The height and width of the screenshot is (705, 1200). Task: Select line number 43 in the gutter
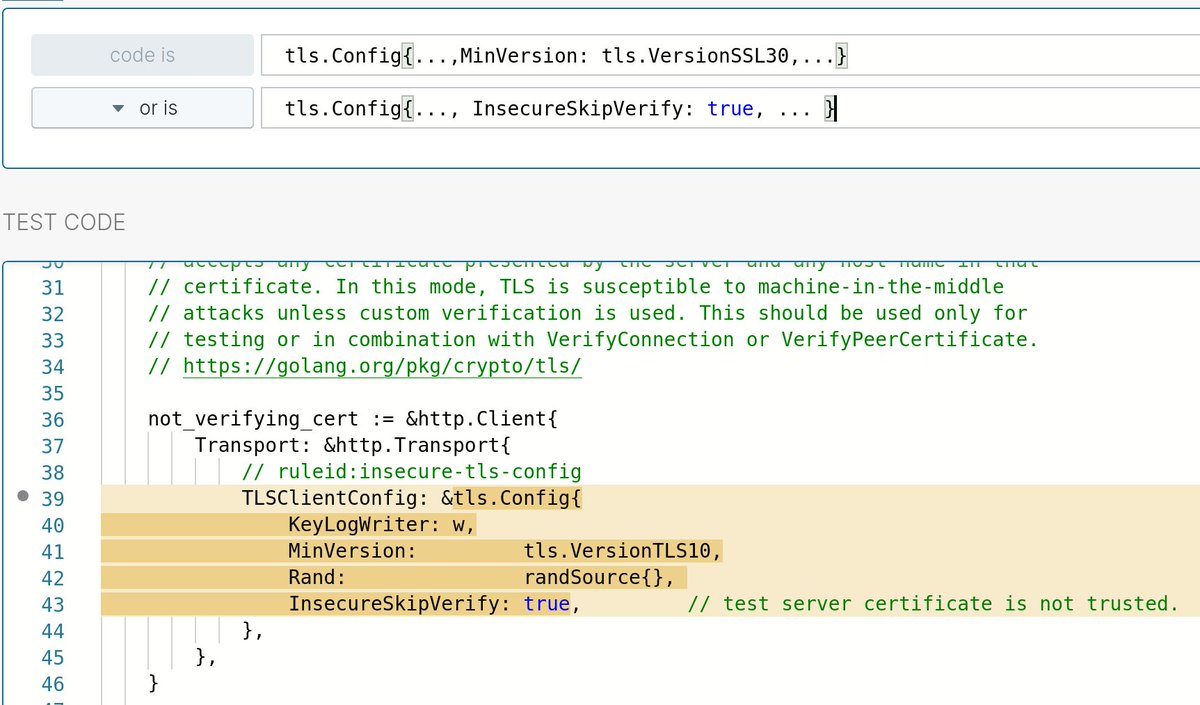(x=52, y=604)
